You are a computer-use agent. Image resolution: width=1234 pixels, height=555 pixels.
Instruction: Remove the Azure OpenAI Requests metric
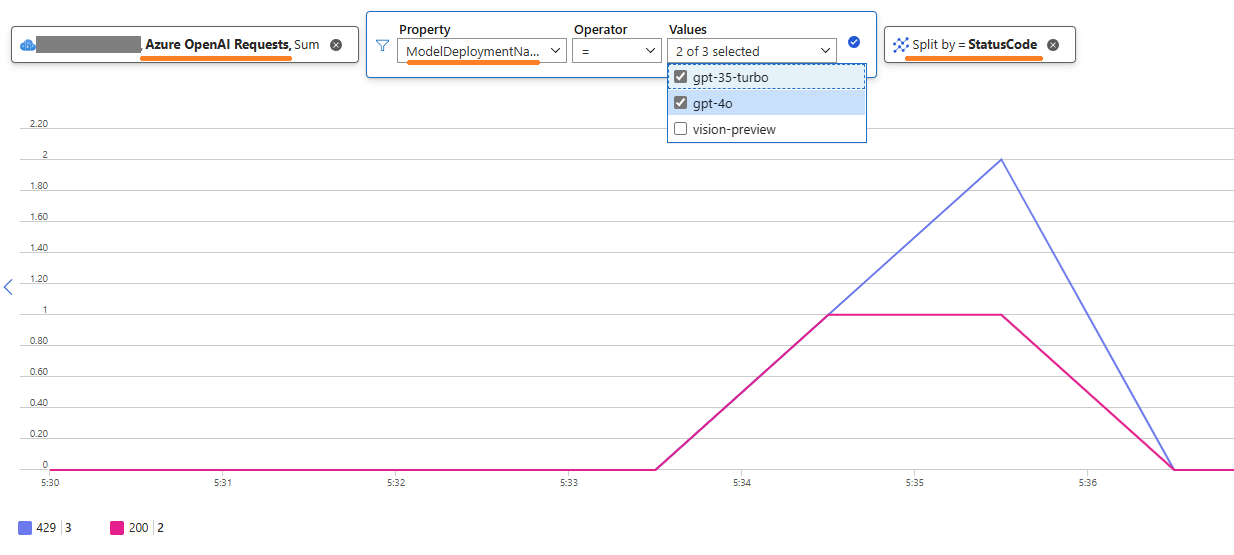coord(336,45)
